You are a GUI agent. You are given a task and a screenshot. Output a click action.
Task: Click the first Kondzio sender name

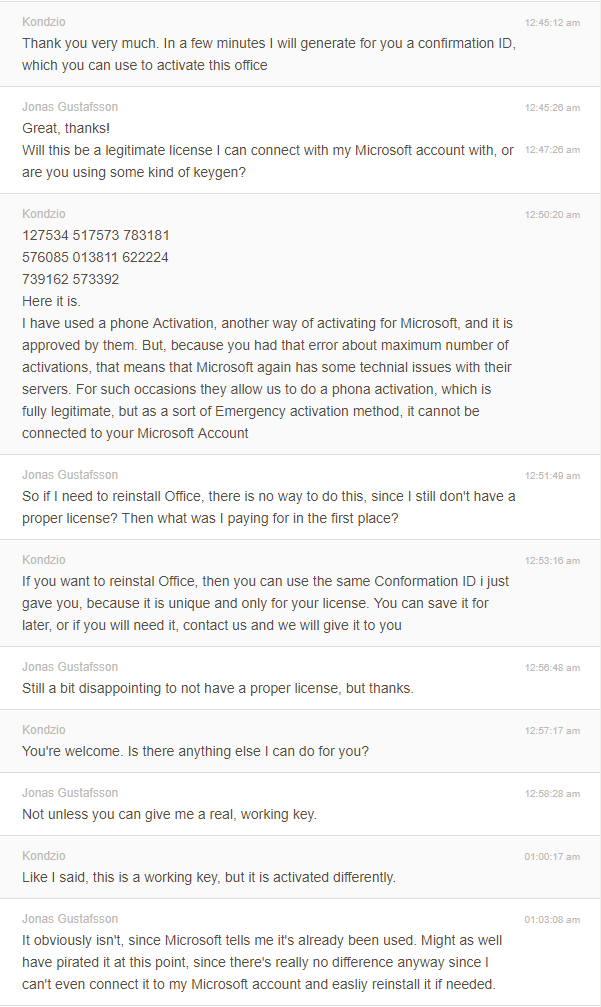[x=44, y=22]
